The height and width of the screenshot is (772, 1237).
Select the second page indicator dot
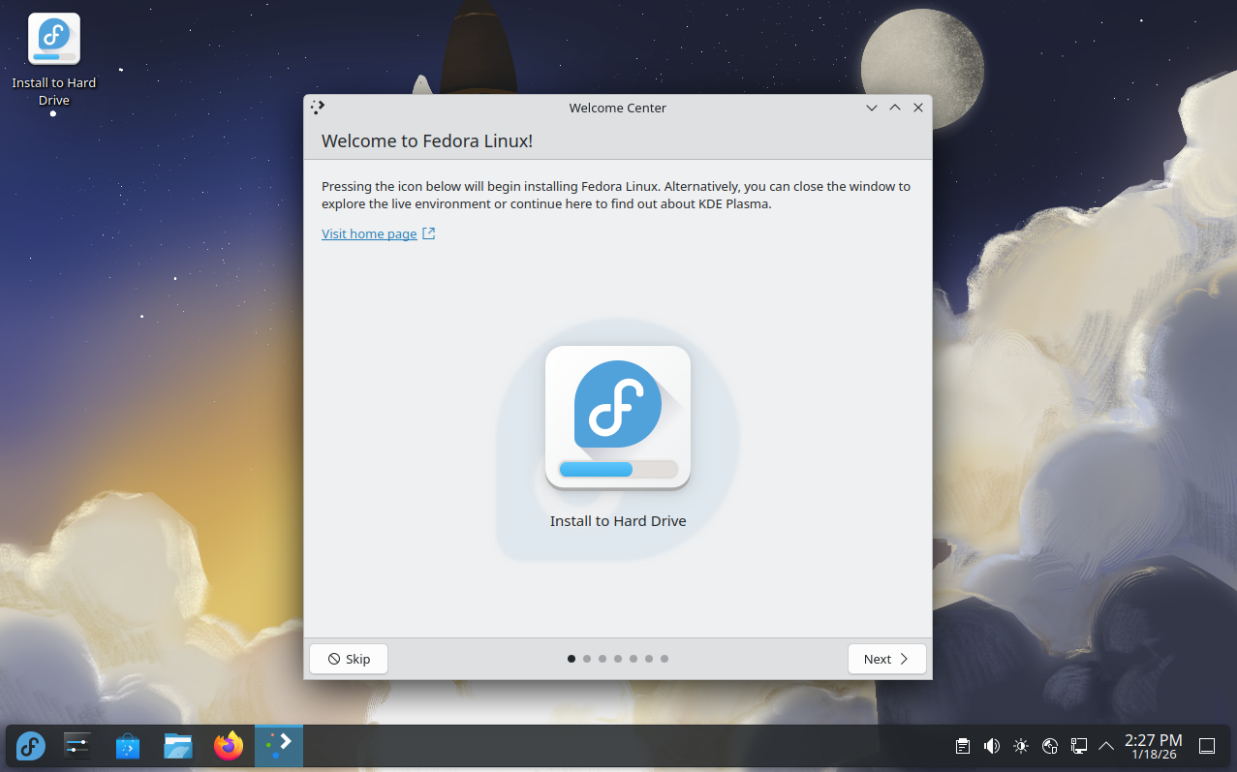(587, 658)
